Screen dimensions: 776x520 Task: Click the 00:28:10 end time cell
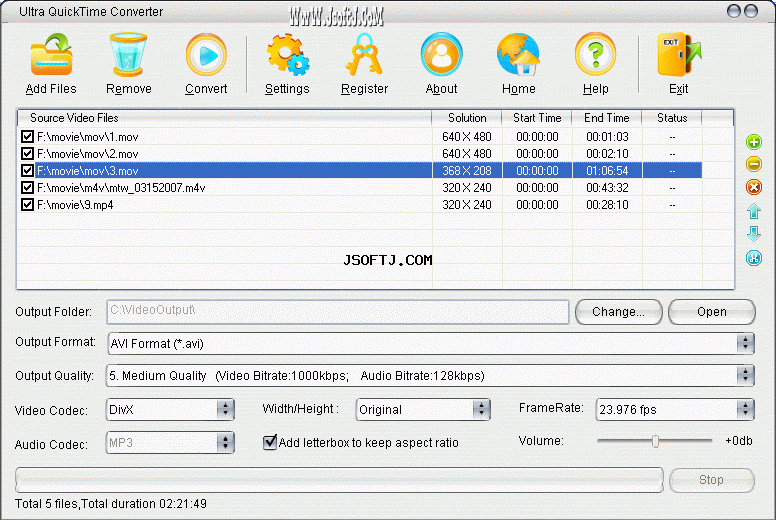click(607, 204)
